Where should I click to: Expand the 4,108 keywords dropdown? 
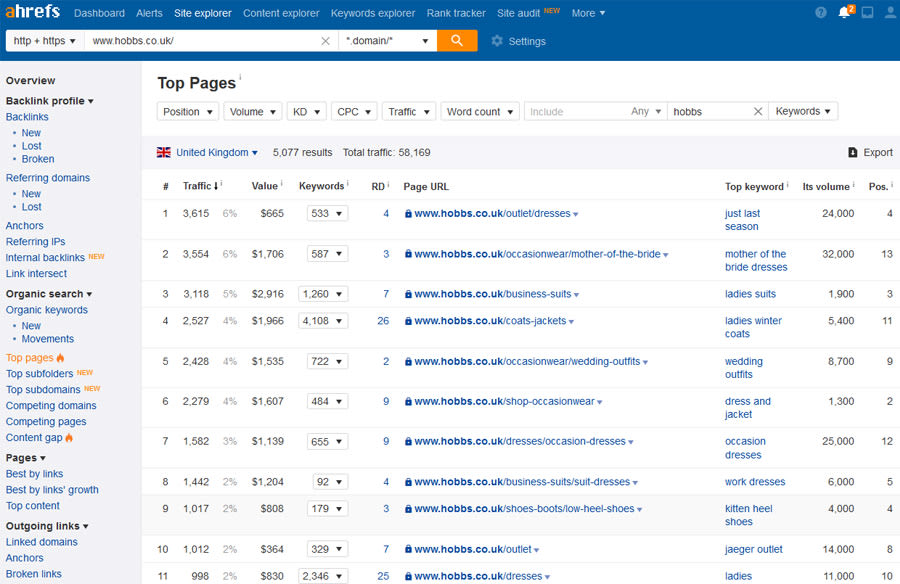pyautogui.click(x=323, y=321)
